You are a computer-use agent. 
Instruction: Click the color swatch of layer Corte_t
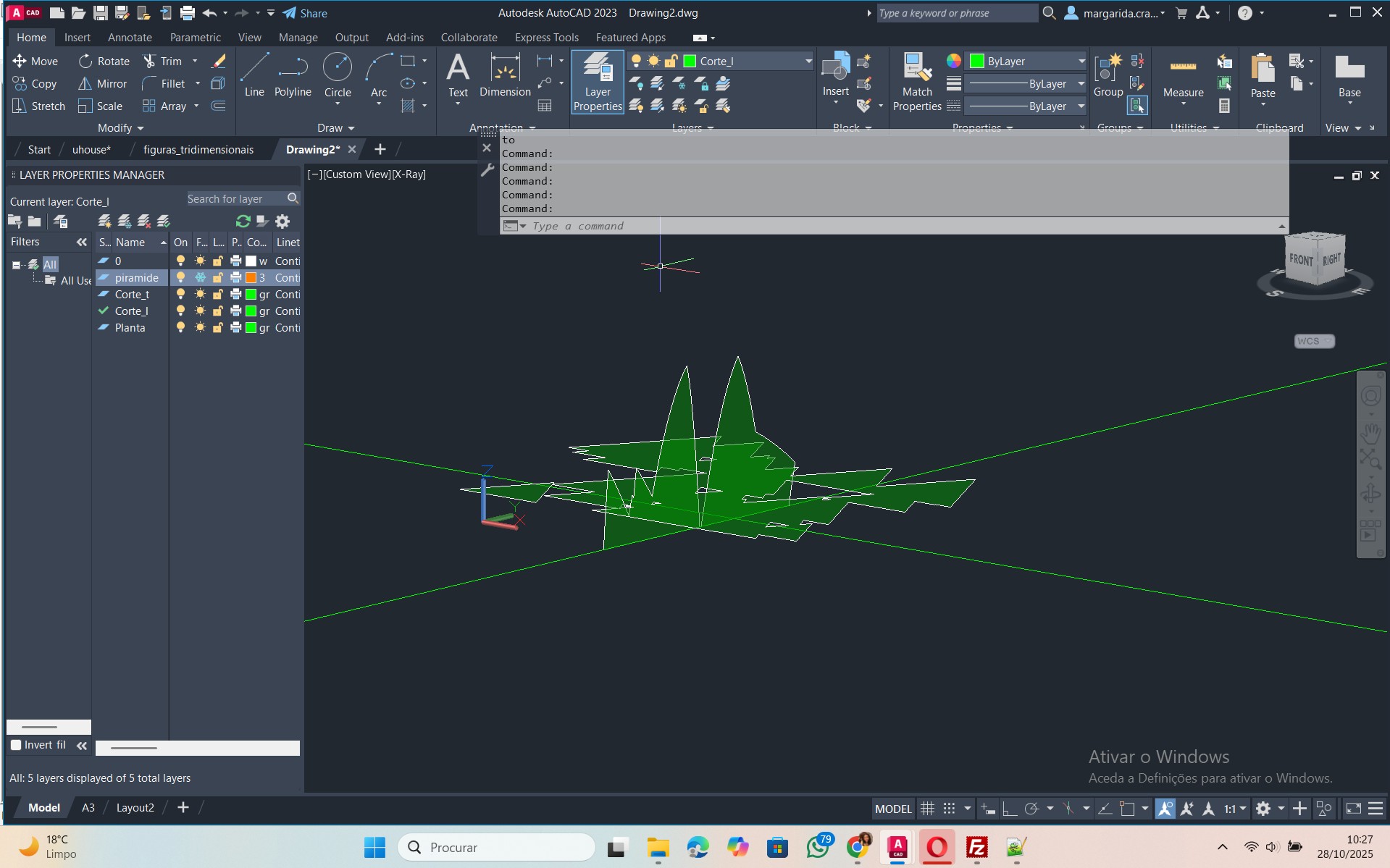[x=251, y=295]
